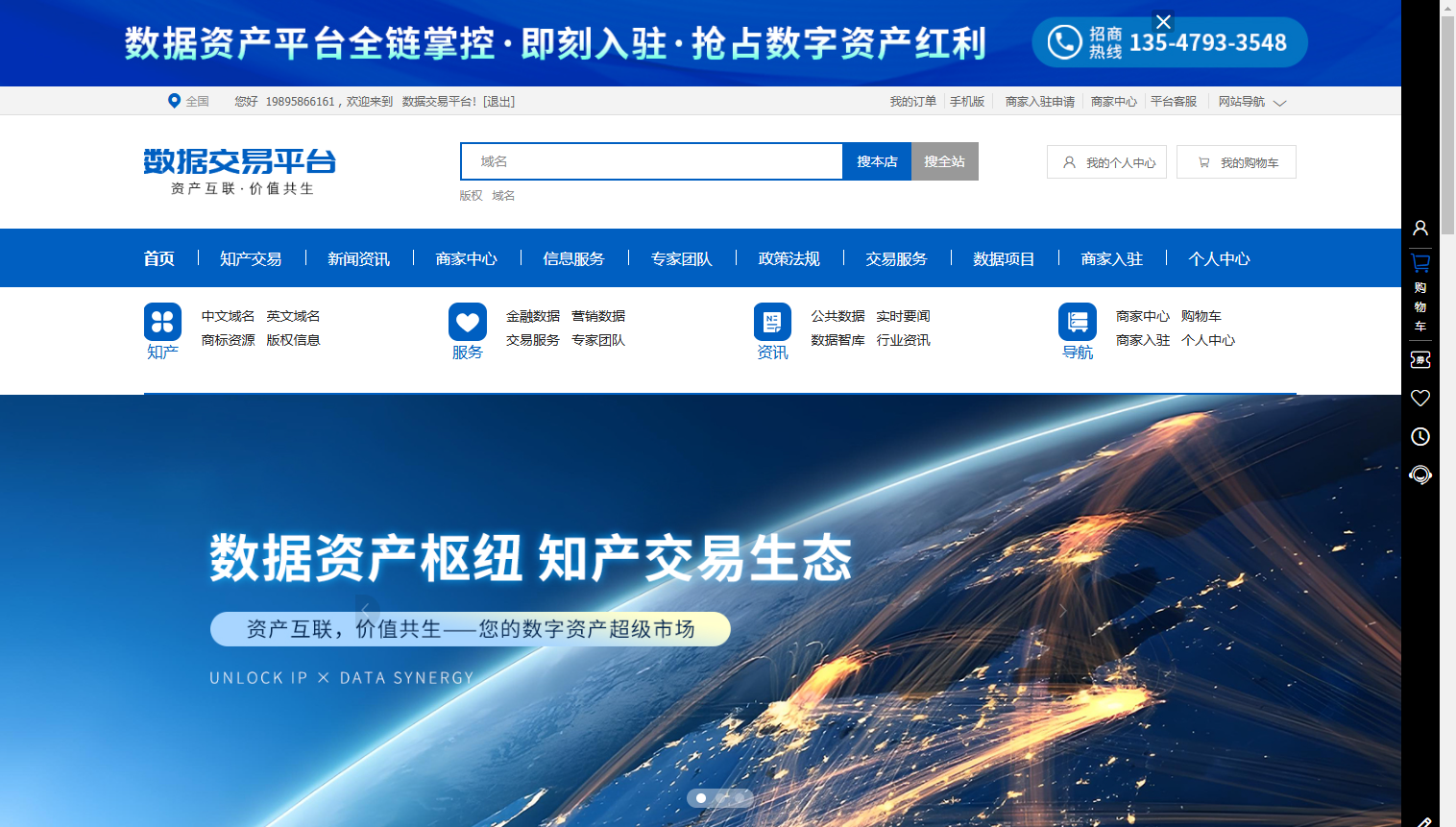Open 版权信息 link

(293, 340)
